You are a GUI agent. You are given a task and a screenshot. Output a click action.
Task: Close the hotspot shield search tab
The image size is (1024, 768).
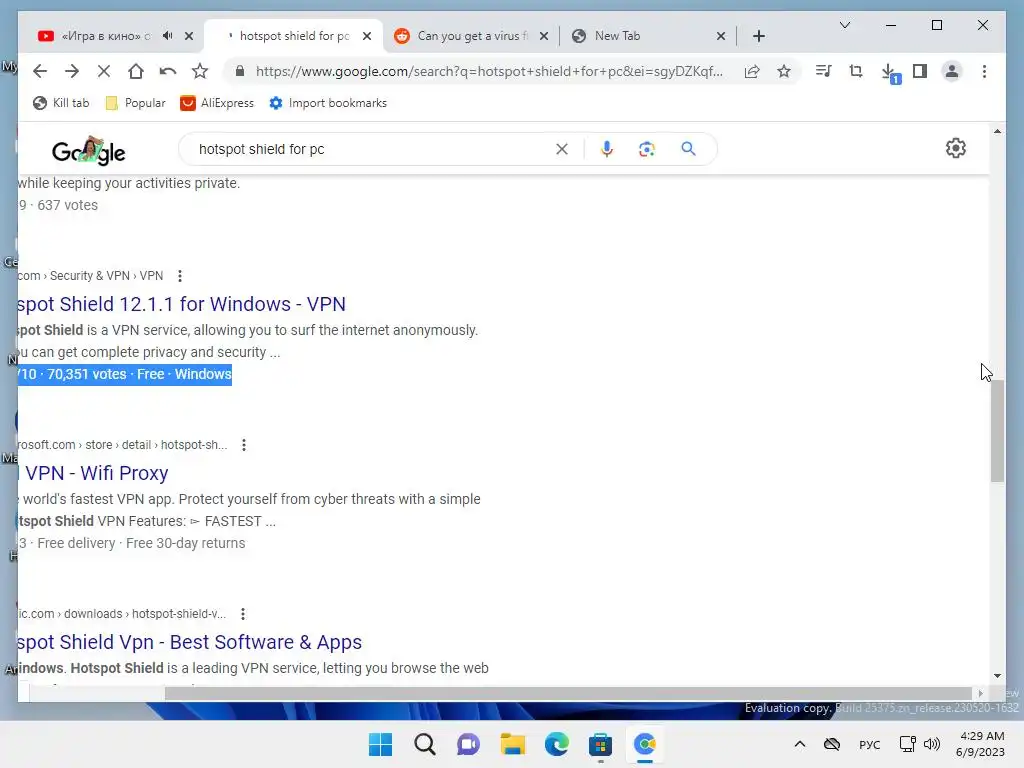[367, 36]
